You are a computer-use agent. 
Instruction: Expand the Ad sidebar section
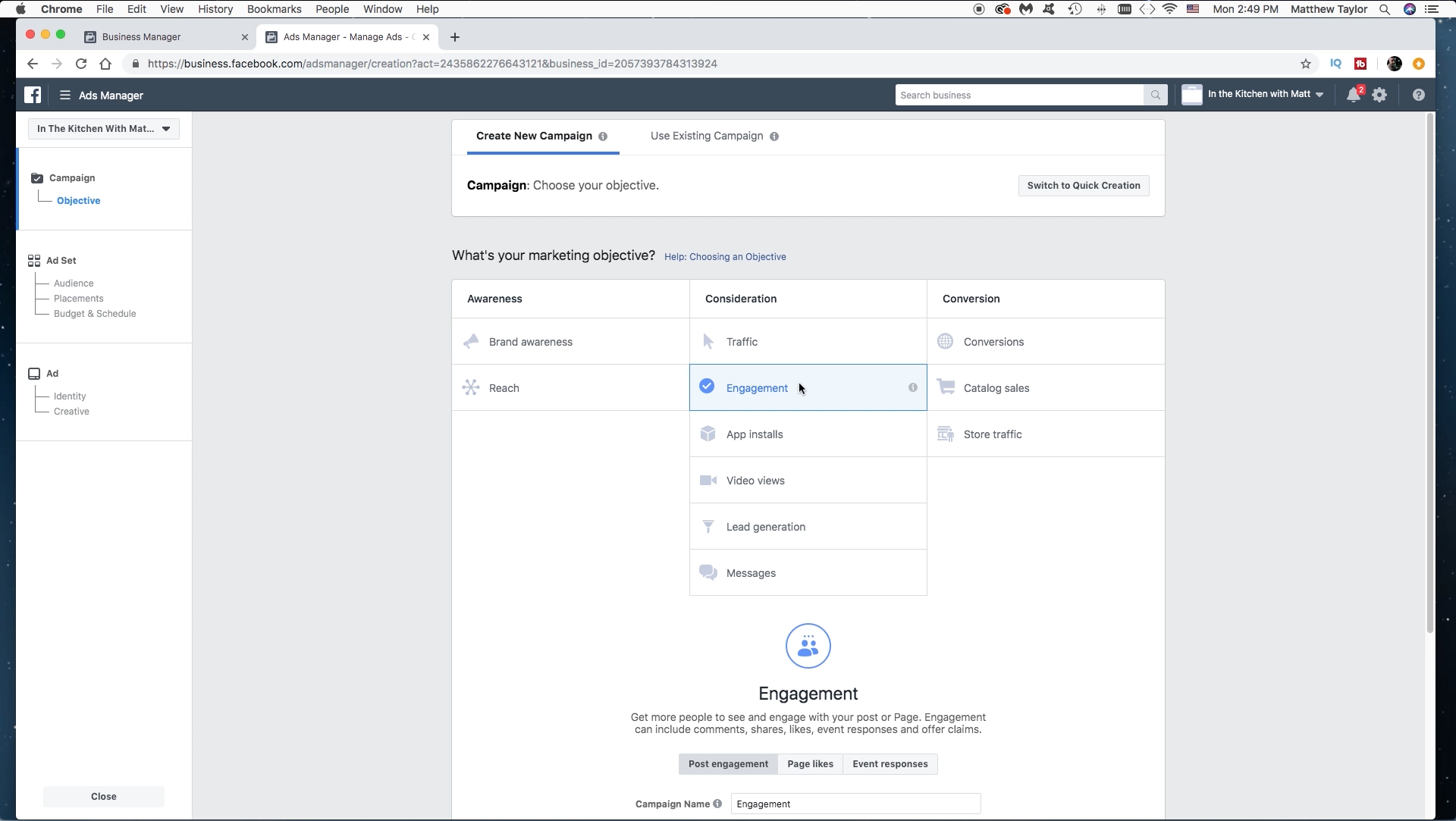[x=52, y=373]
